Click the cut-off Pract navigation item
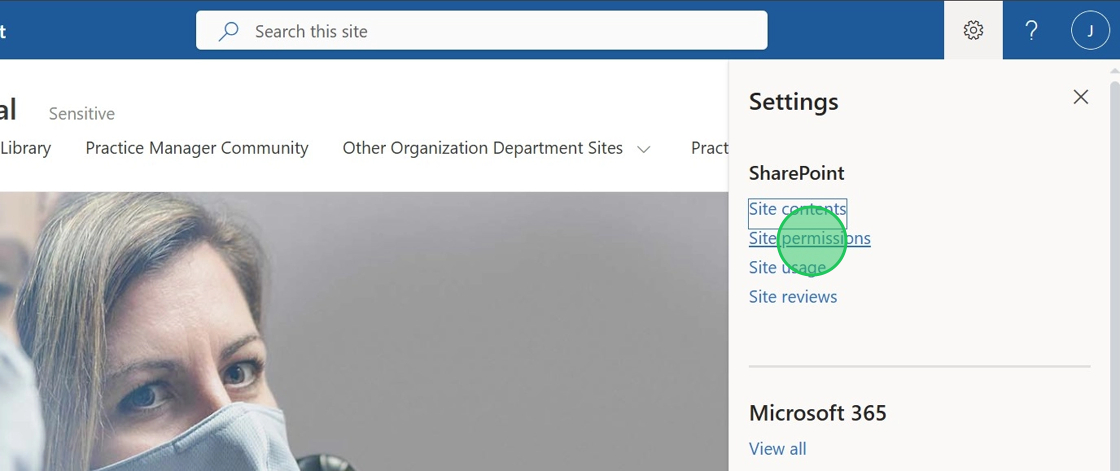The height and width of the screenshot is (471, 1120). (709, 148)
